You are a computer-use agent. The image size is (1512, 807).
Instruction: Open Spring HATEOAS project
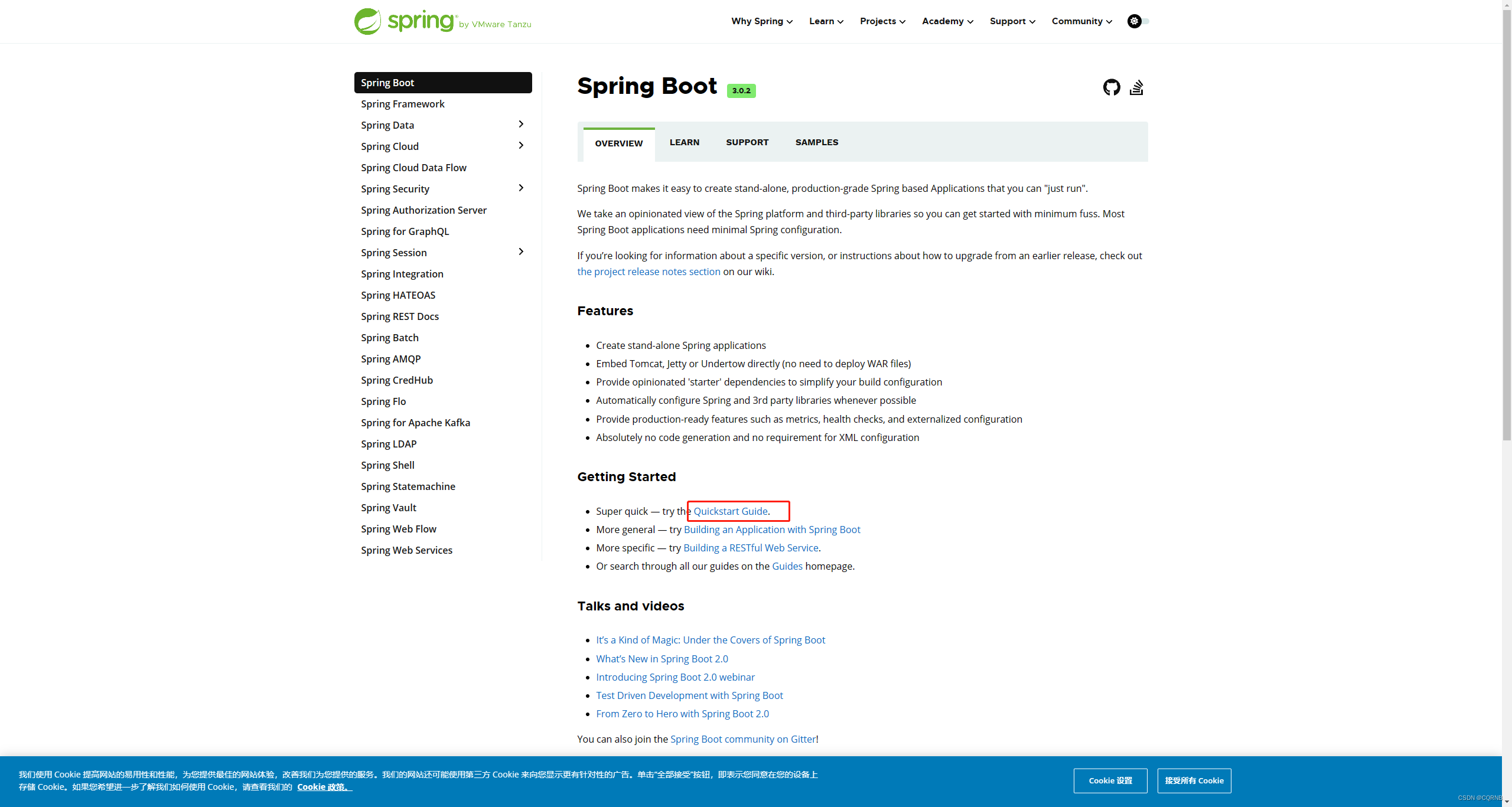pyautogui.click(x=398, y=295)
